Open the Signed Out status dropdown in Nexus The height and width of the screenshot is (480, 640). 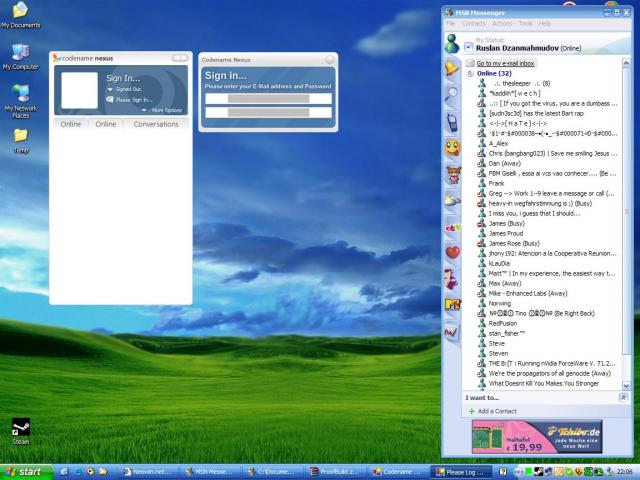tap(124, 89)
